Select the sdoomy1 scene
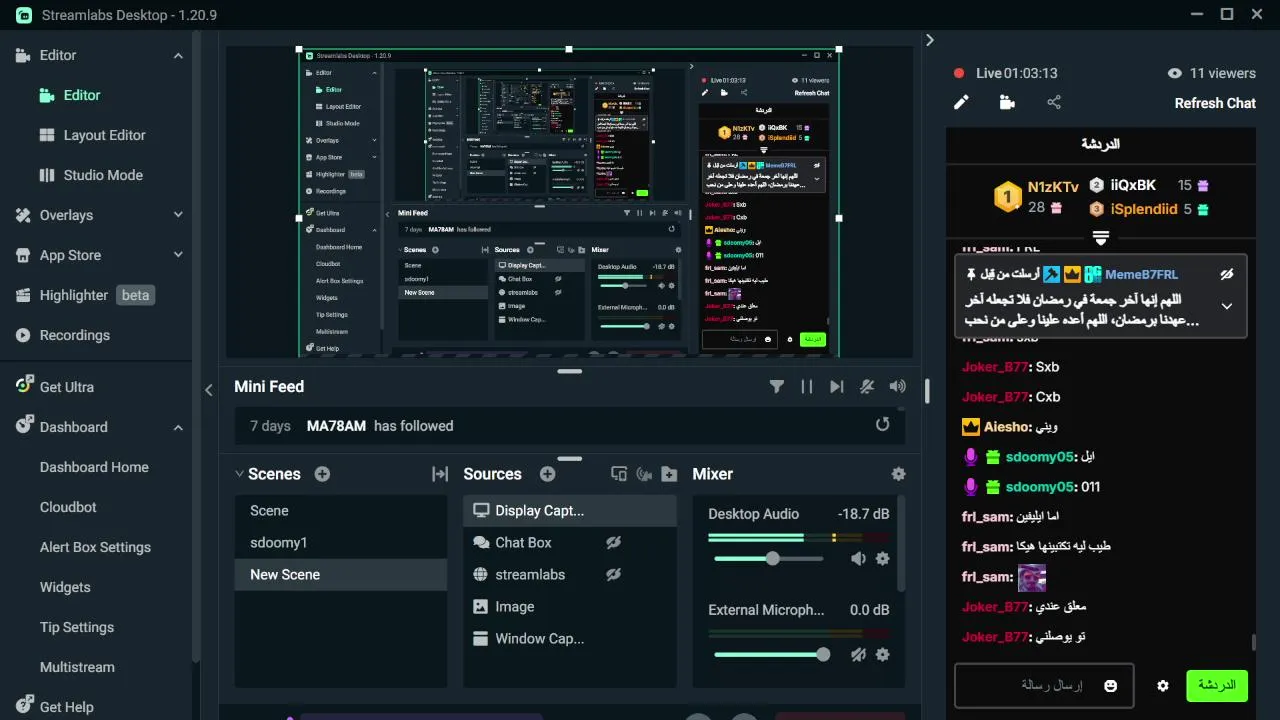 (341, 542)
